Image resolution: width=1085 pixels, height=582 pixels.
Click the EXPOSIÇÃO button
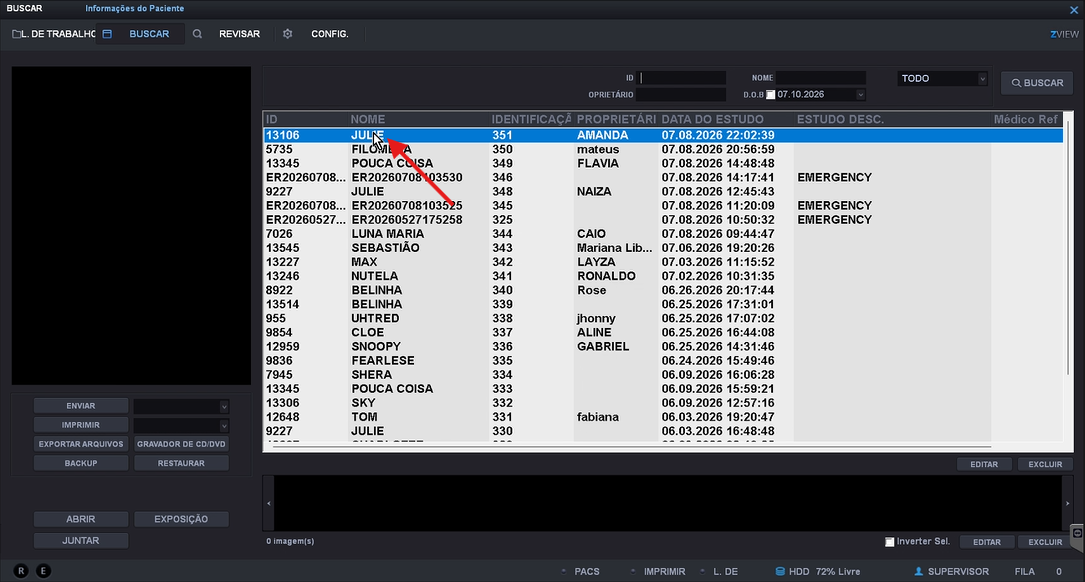click(x=181, y=519)
